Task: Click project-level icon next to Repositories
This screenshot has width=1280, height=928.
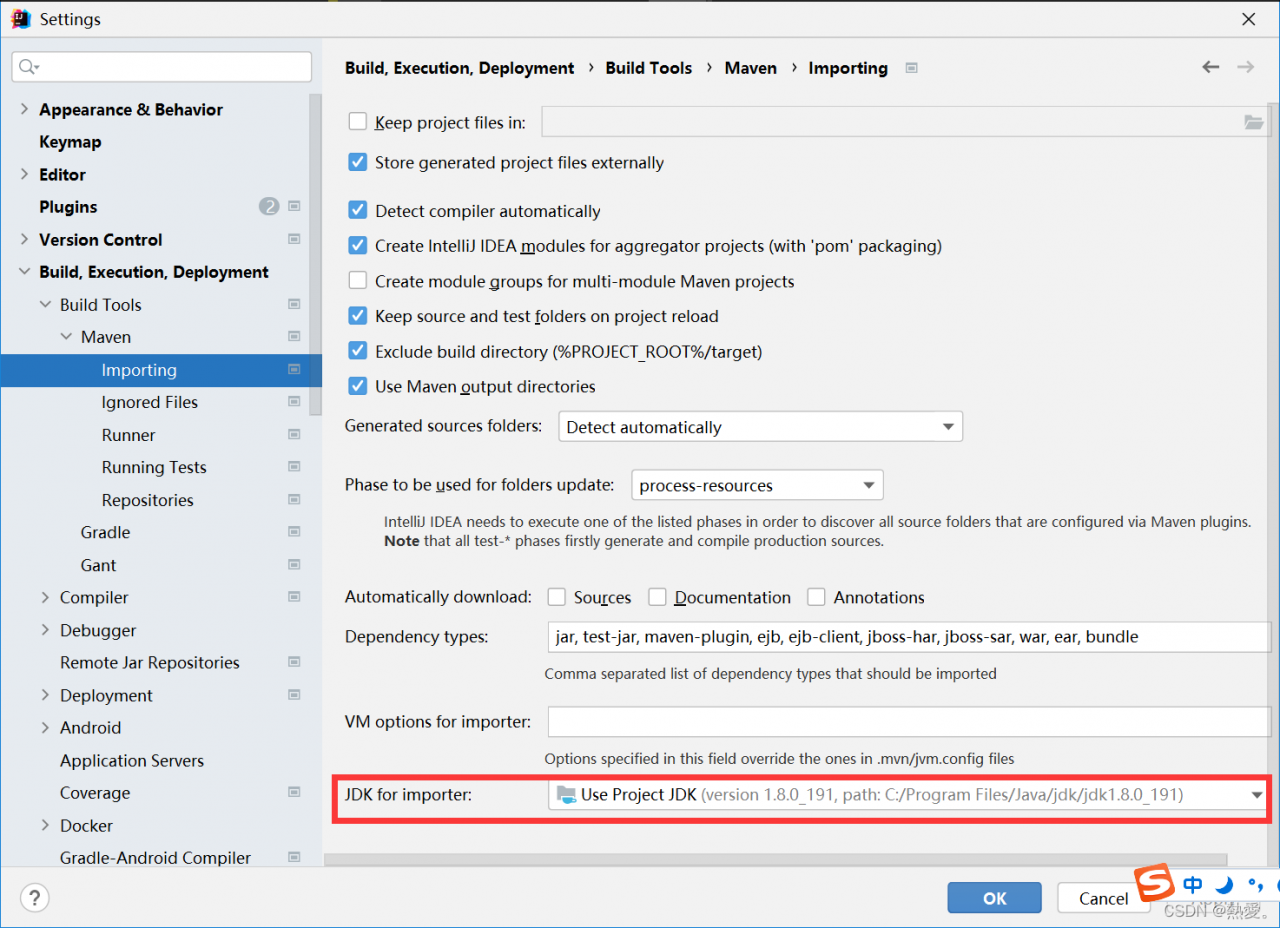Action: [294, 500]
